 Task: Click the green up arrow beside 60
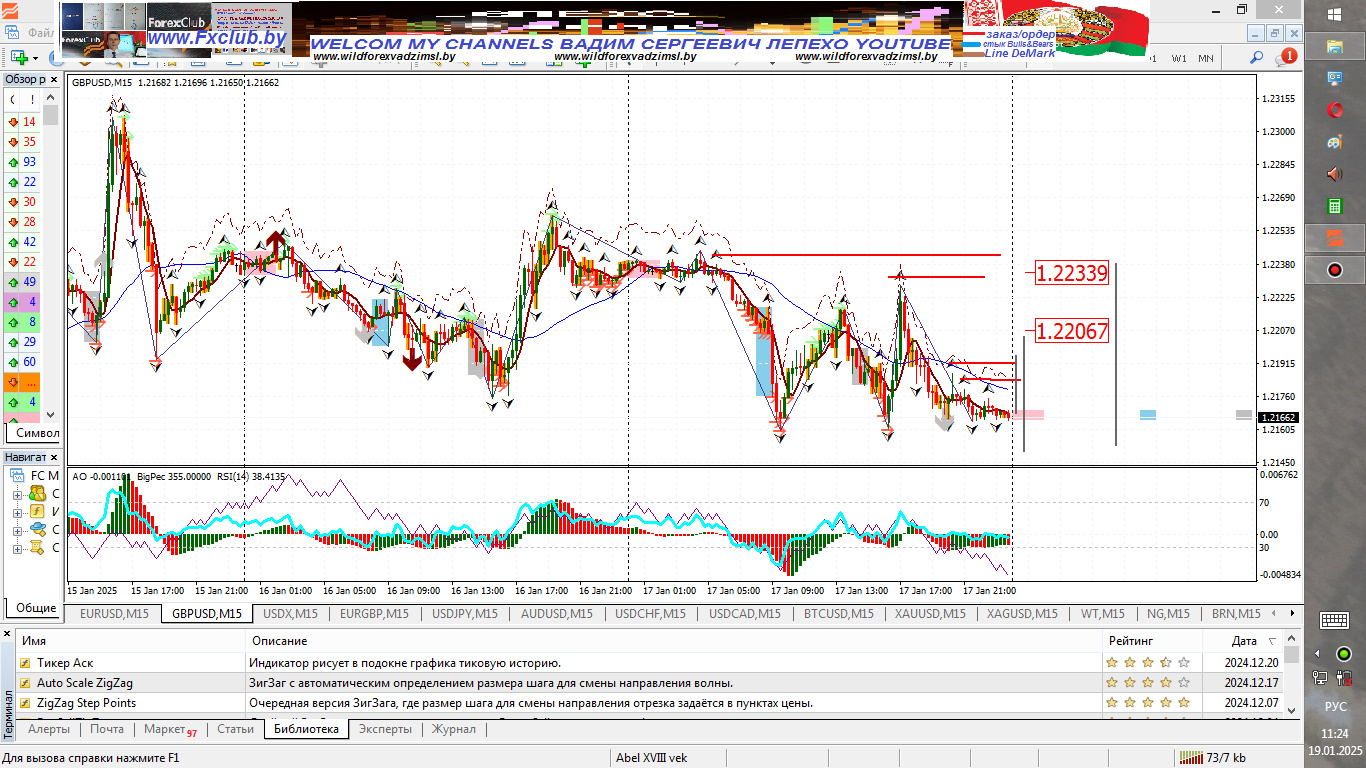click(x=13, y=362)
